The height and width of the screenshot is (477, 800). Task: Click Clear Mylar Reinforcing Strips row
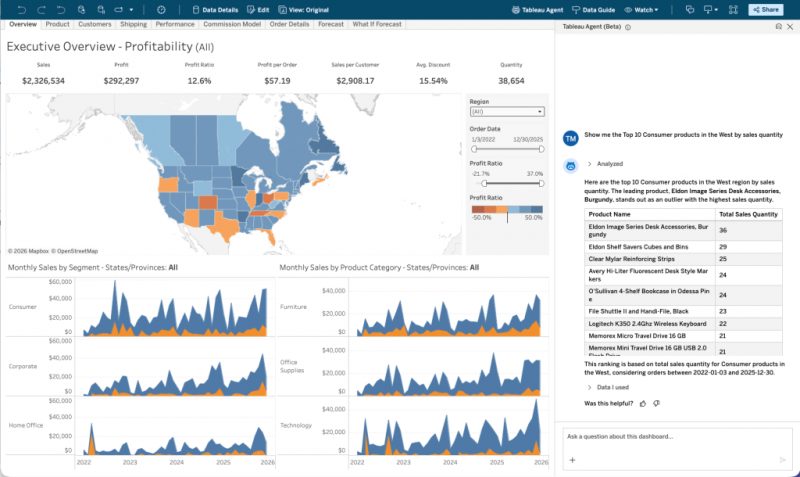[x=683, y=259]
